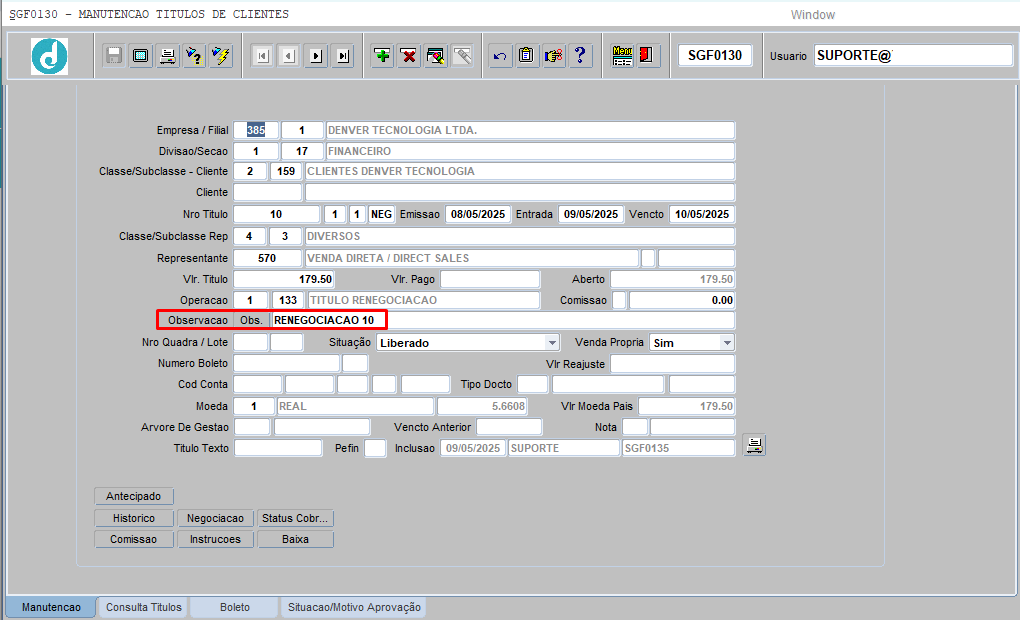Click the Emissao date field 08/05/2025
This screenshot has height=620, width=1020.
coord(478,214)
